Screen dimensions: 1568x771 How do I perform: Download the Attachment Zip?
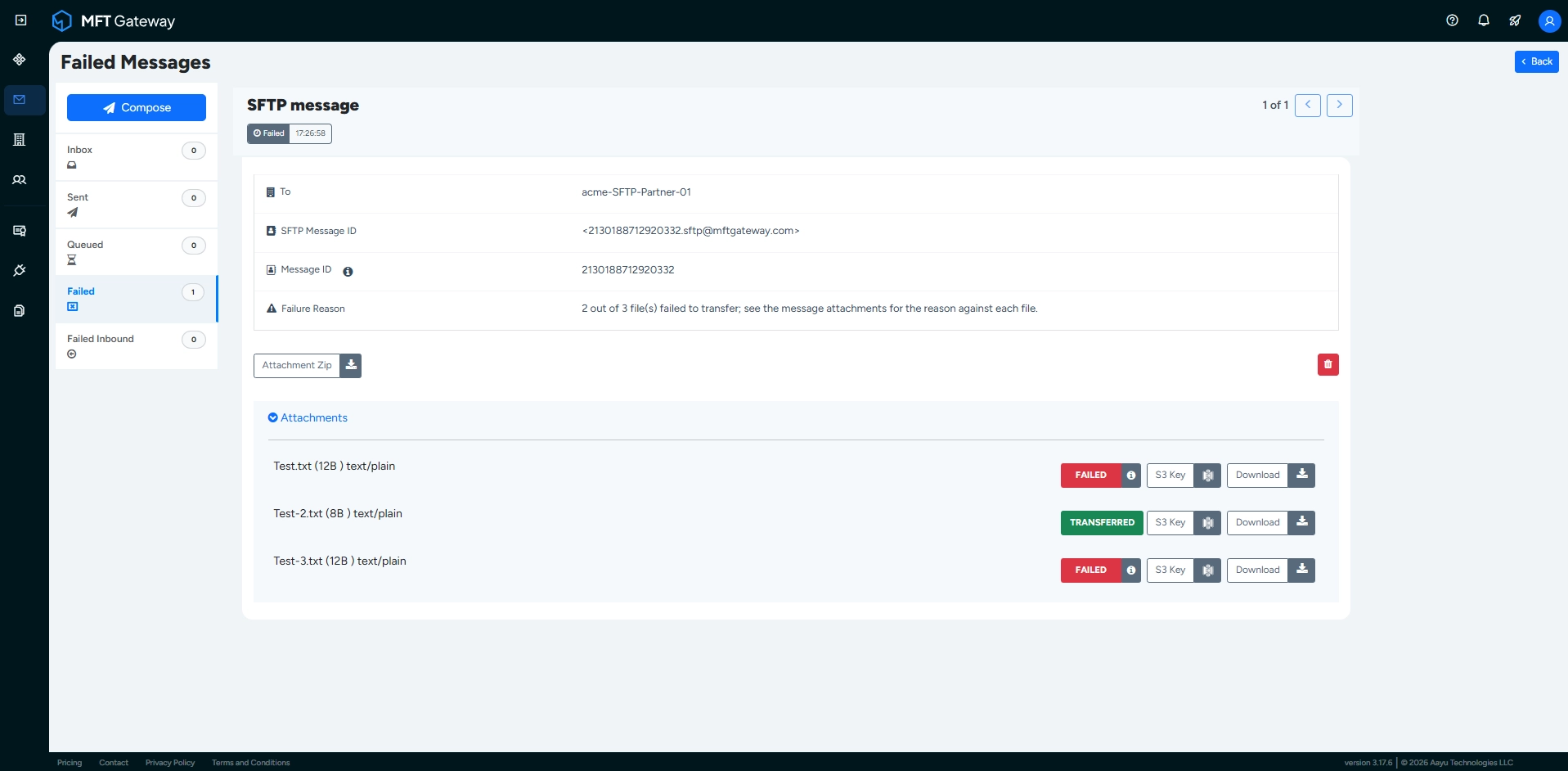coord(308,366)
